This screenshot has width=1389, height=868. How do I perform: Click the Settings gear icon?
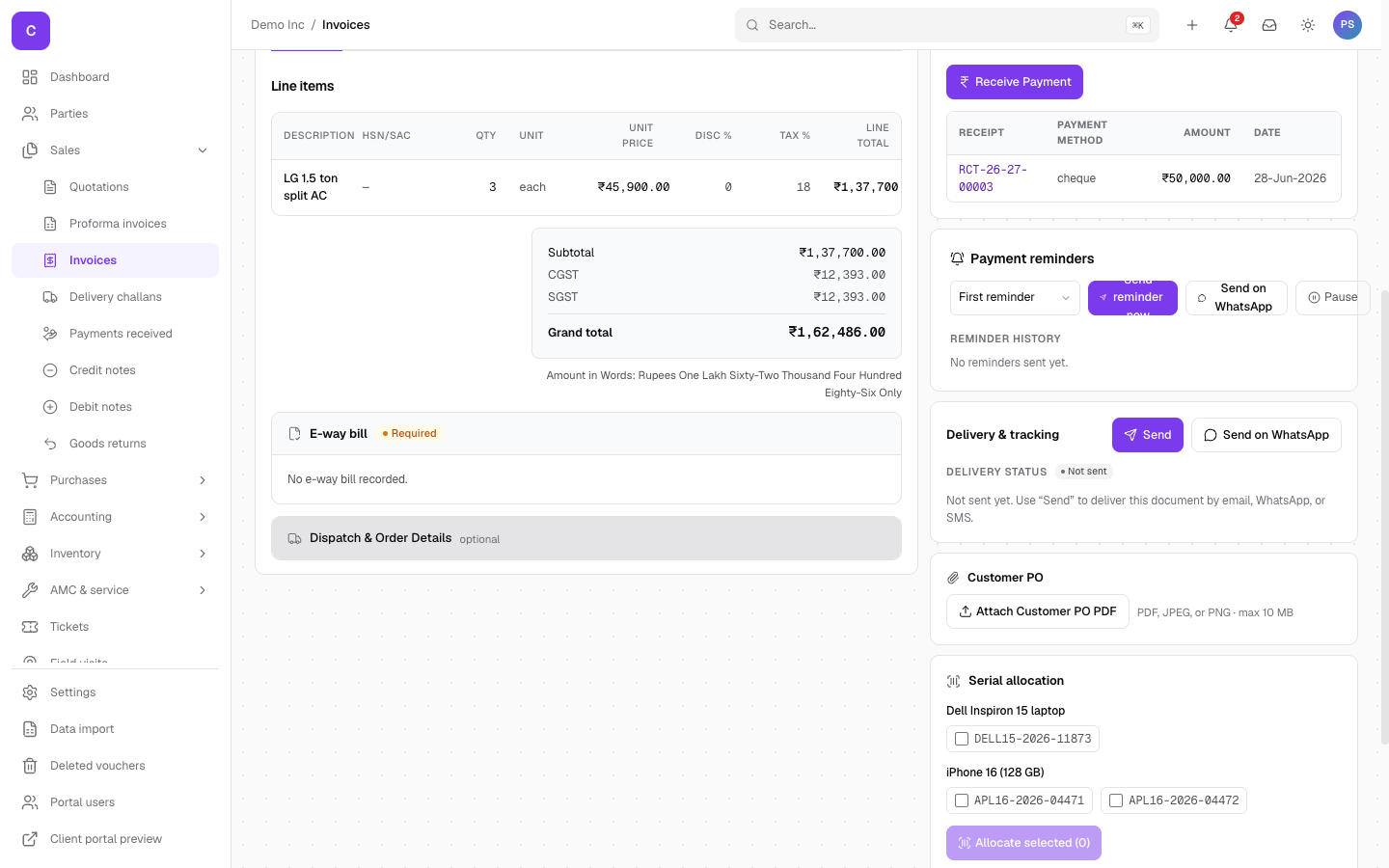coord(30,692)
